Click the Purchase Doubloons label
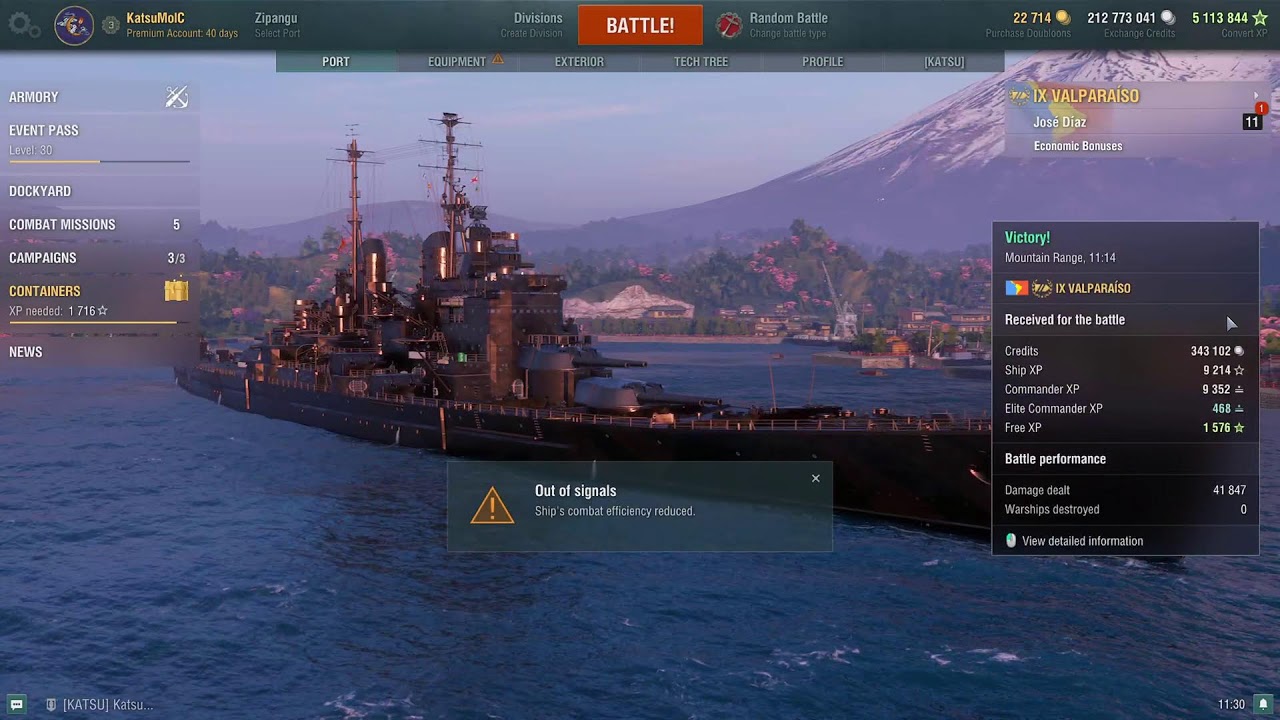 coord(1028,33)
